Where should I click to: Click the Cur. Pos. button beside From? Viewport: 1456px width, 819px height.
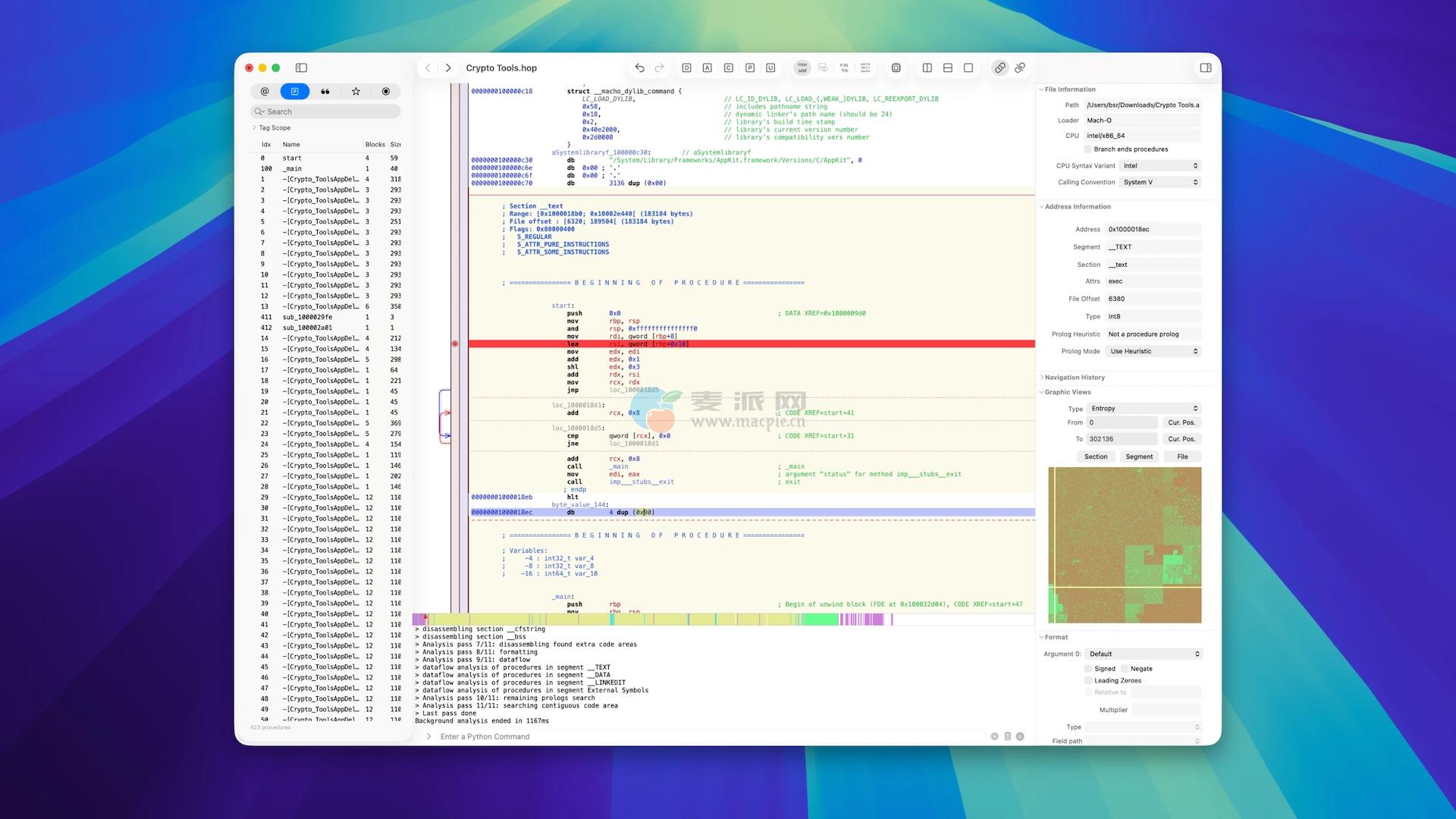click(1181, 423)
